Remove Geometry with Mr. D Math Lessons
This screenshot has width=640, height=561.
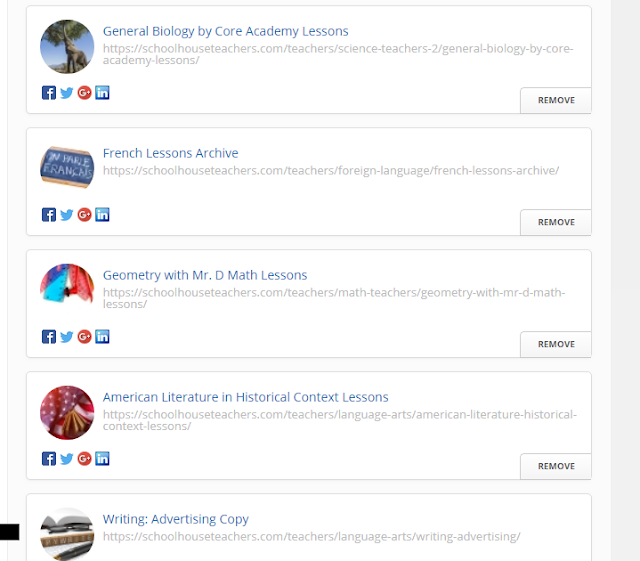point(556,344)
